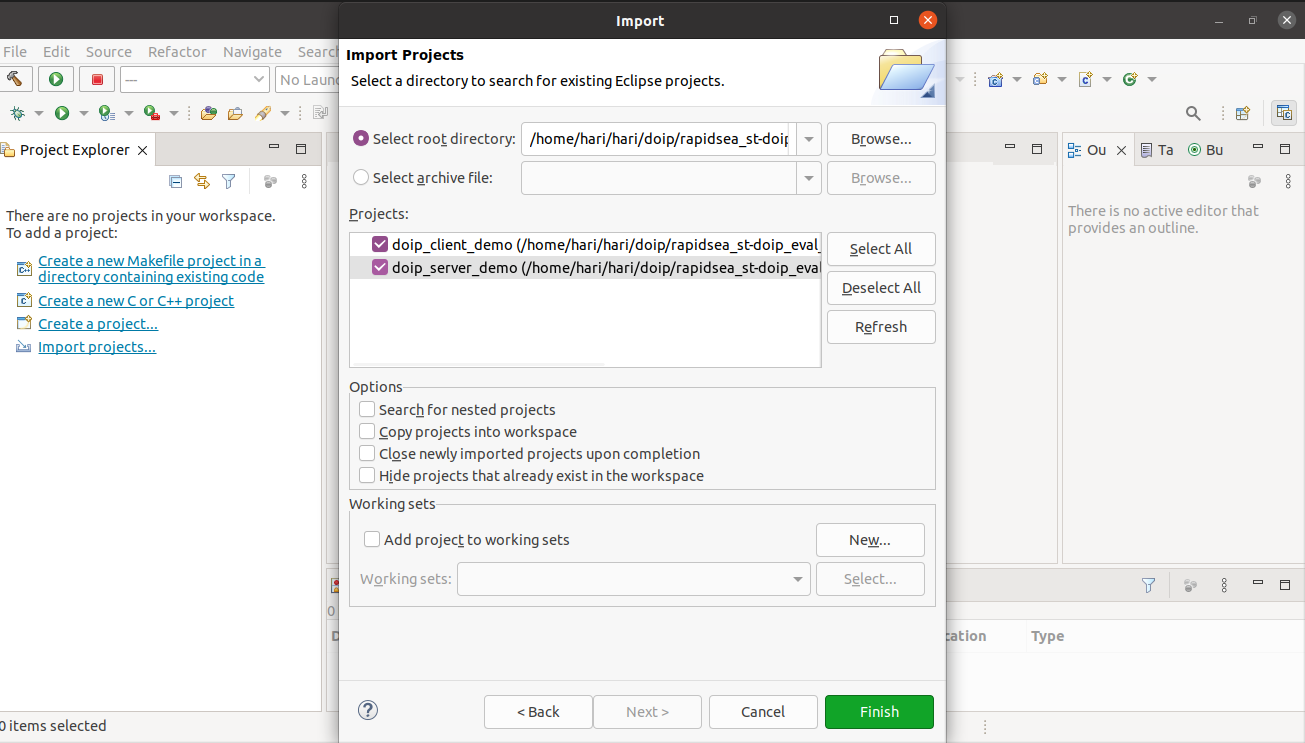Switch to the Build Targets 'Bu' tab
This screenshot has width=1305, height=743.
1206,150
